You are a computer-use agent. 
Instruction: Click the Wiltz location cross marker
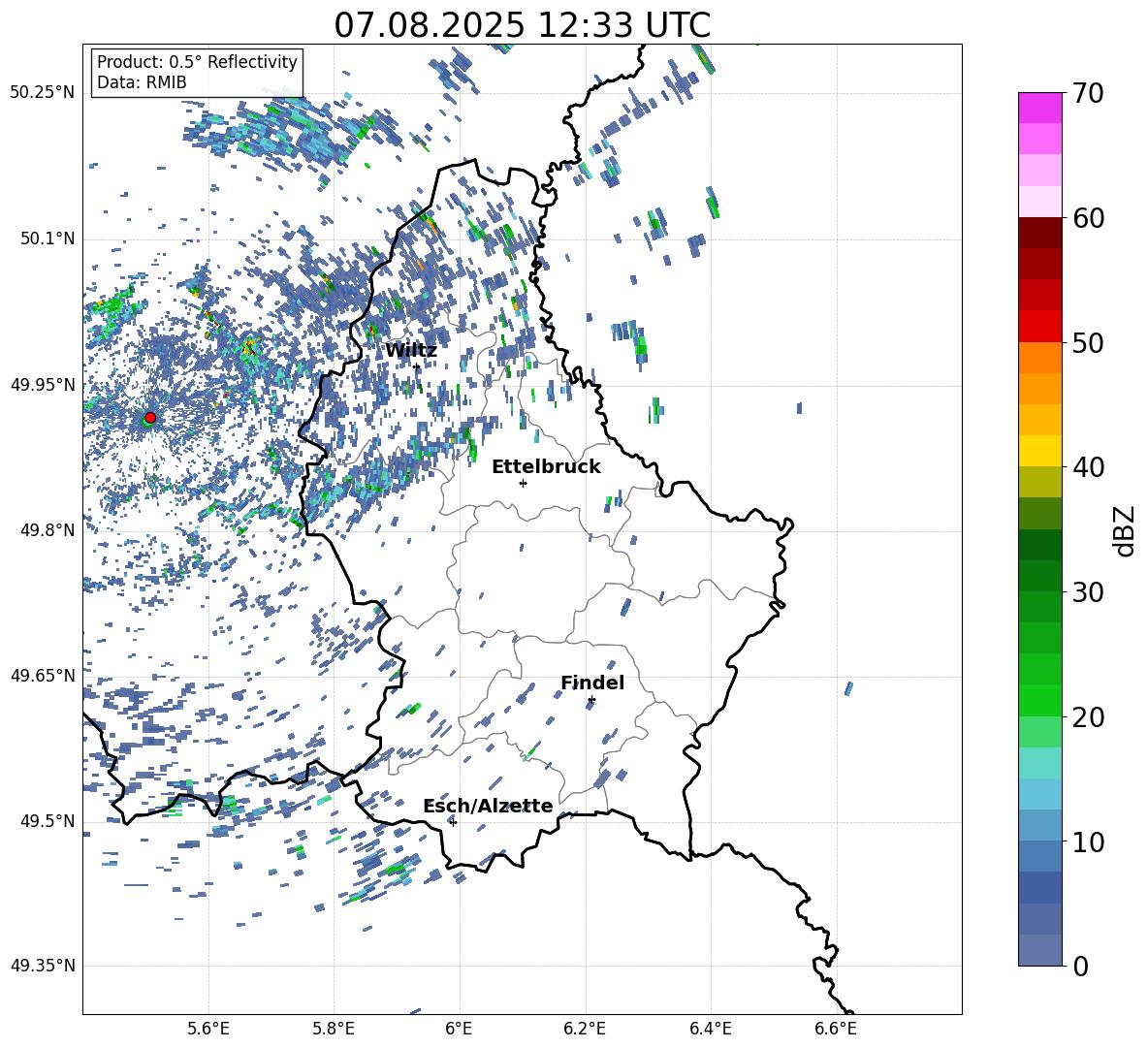[417, 367]
